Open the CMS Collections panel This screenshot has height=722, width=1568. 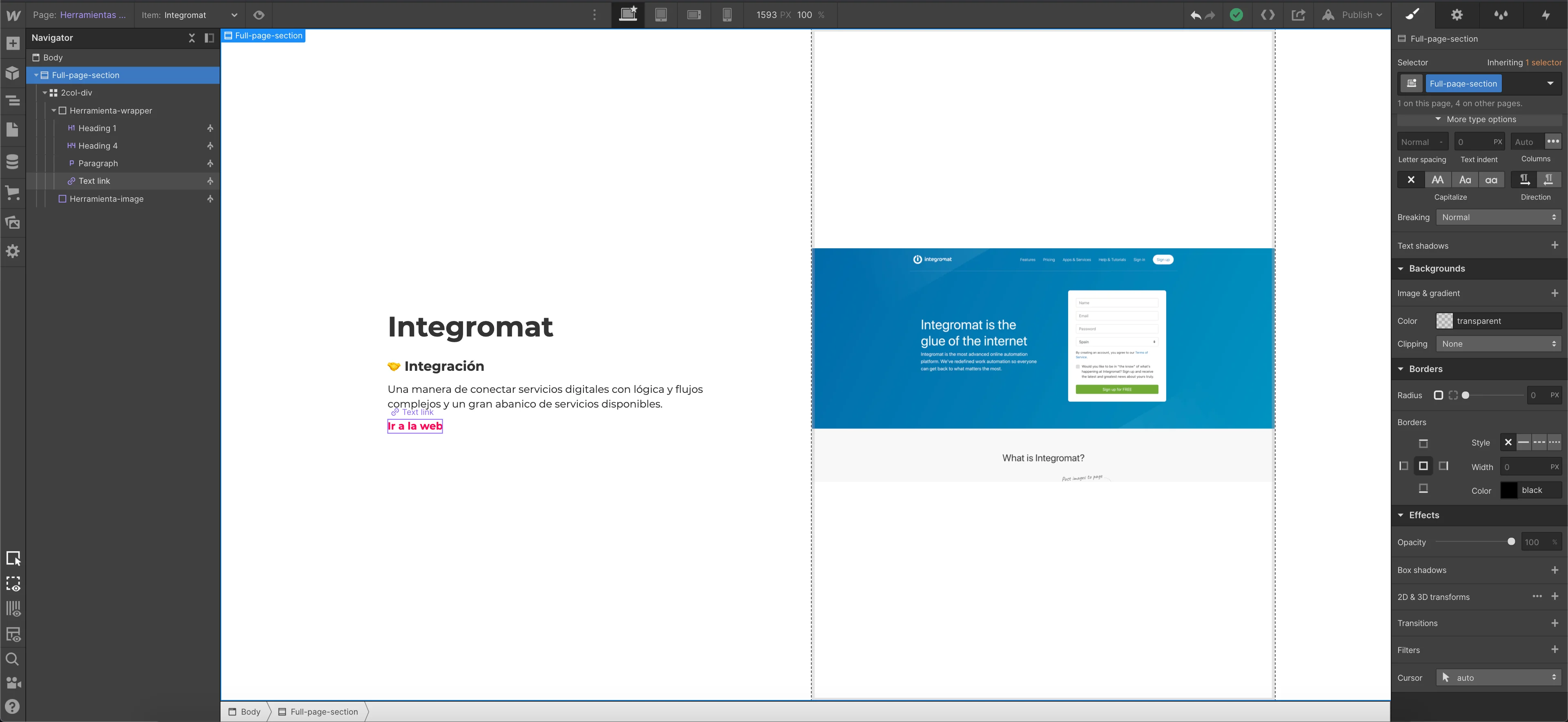(x=13, y=161)
